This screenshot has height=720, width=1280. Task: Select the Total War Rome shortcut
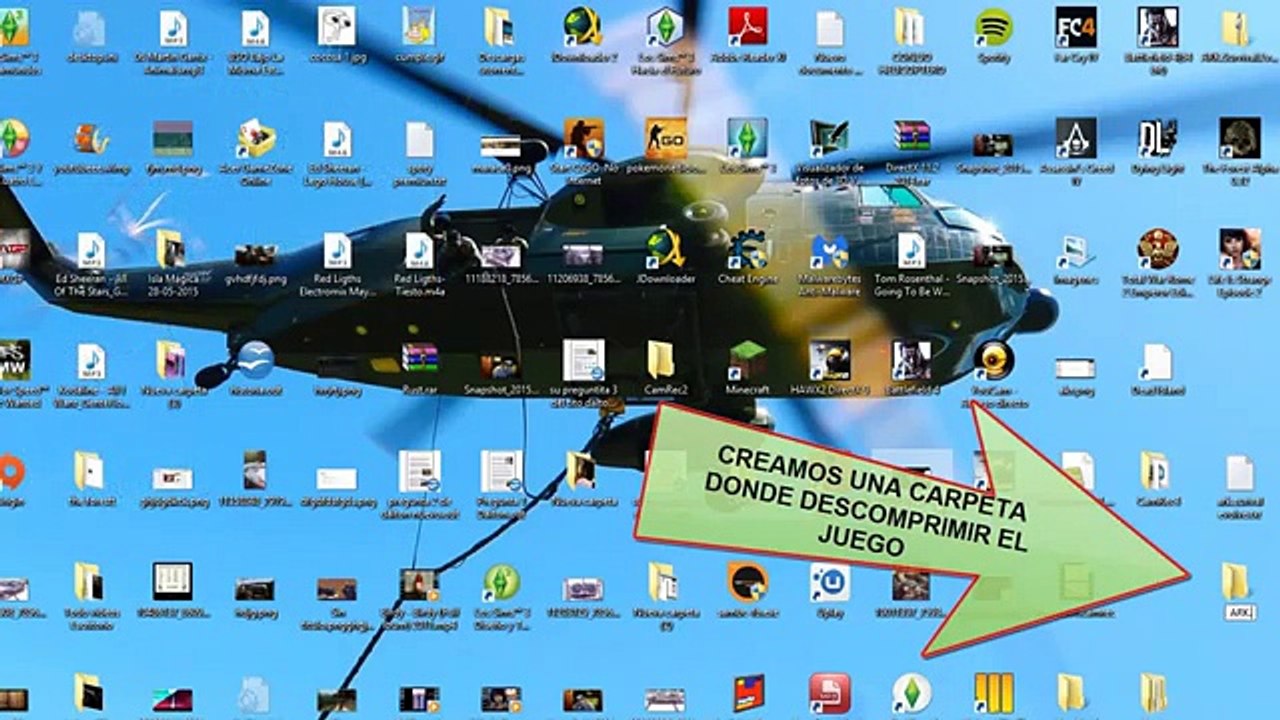pos(1157,250)
